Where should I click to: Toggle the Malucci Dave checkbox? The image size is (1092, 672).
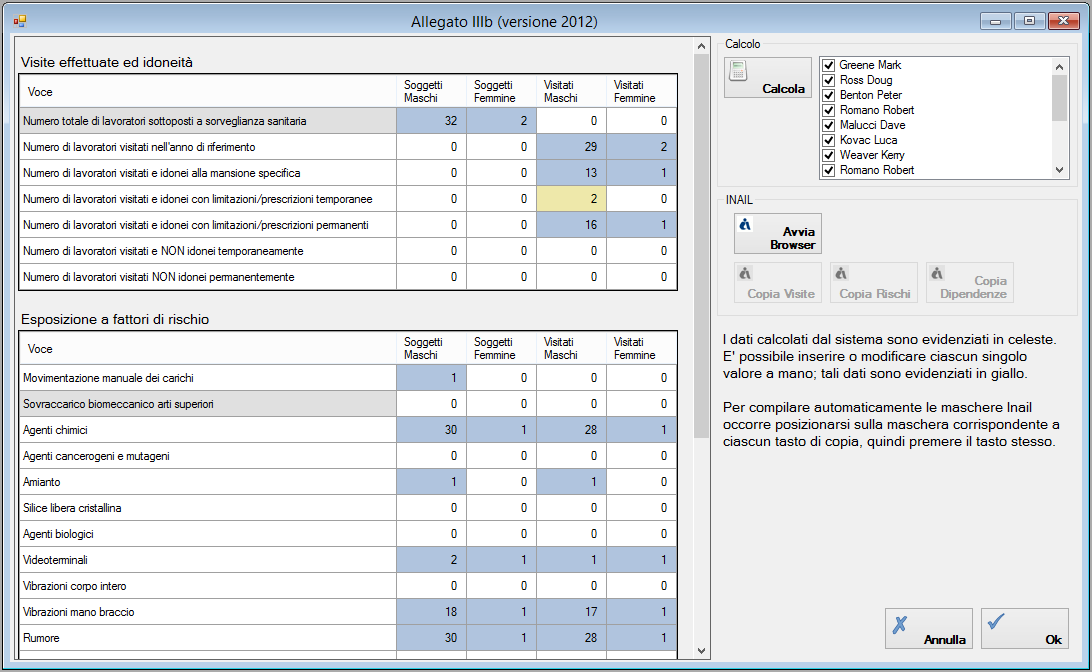829,125
